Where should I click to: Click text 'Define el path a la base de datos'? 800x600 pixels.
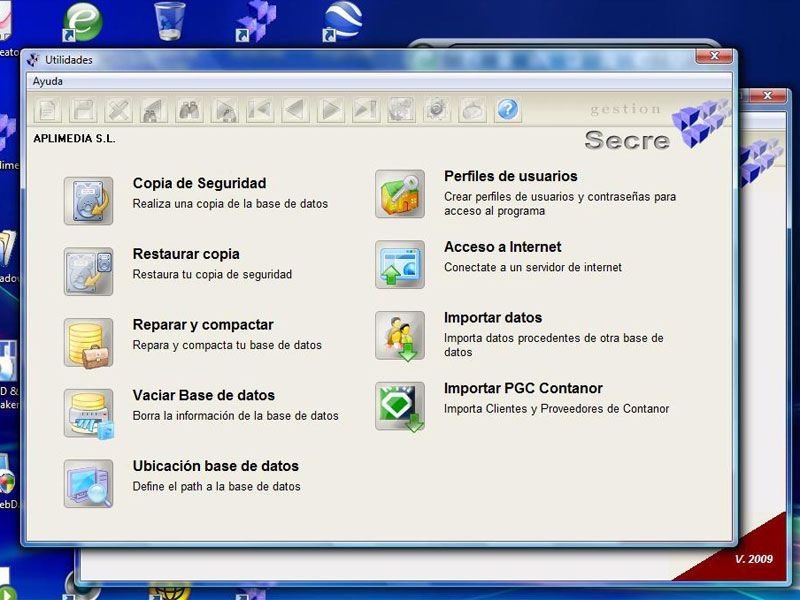[x=216, y=487]
